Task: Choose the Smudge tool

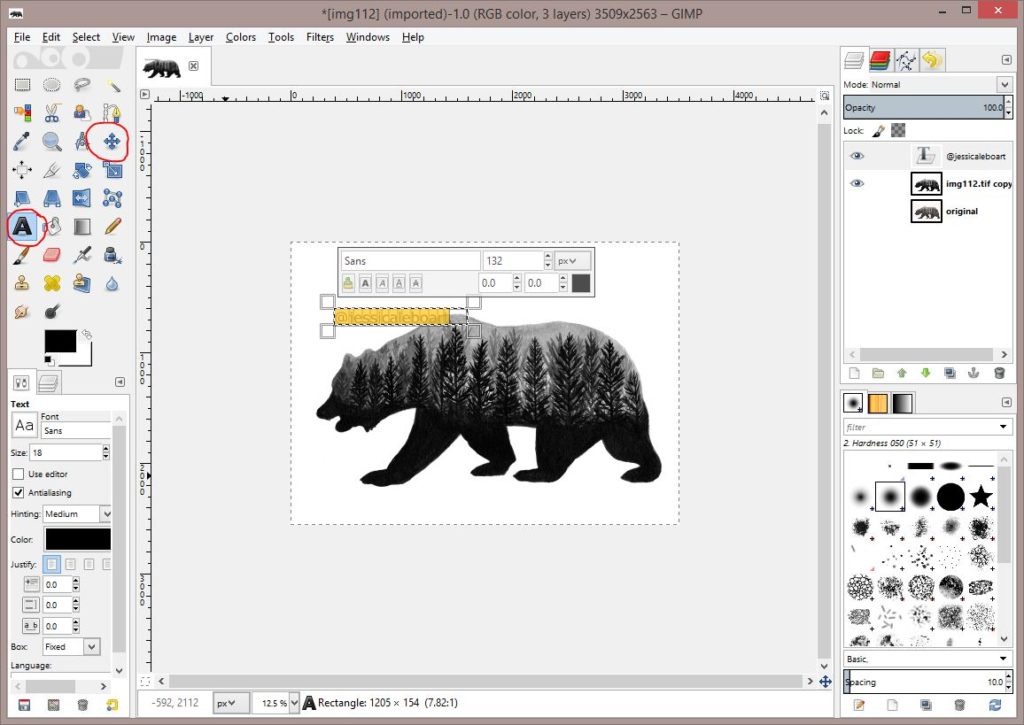Action: [22, 312]
